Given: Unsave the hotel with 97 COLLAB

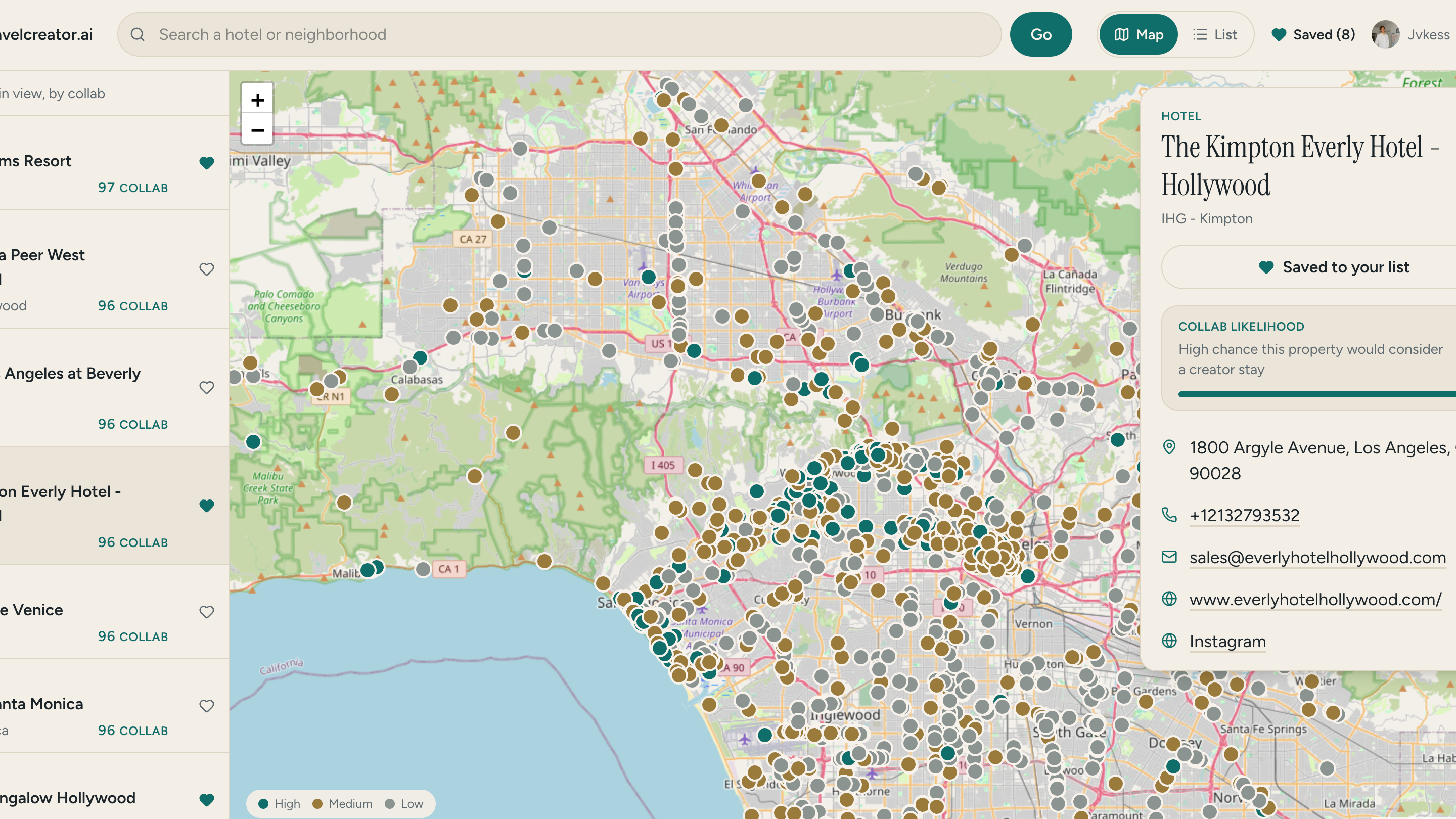Looking at the screenshot, I should [x=207, y=163].
